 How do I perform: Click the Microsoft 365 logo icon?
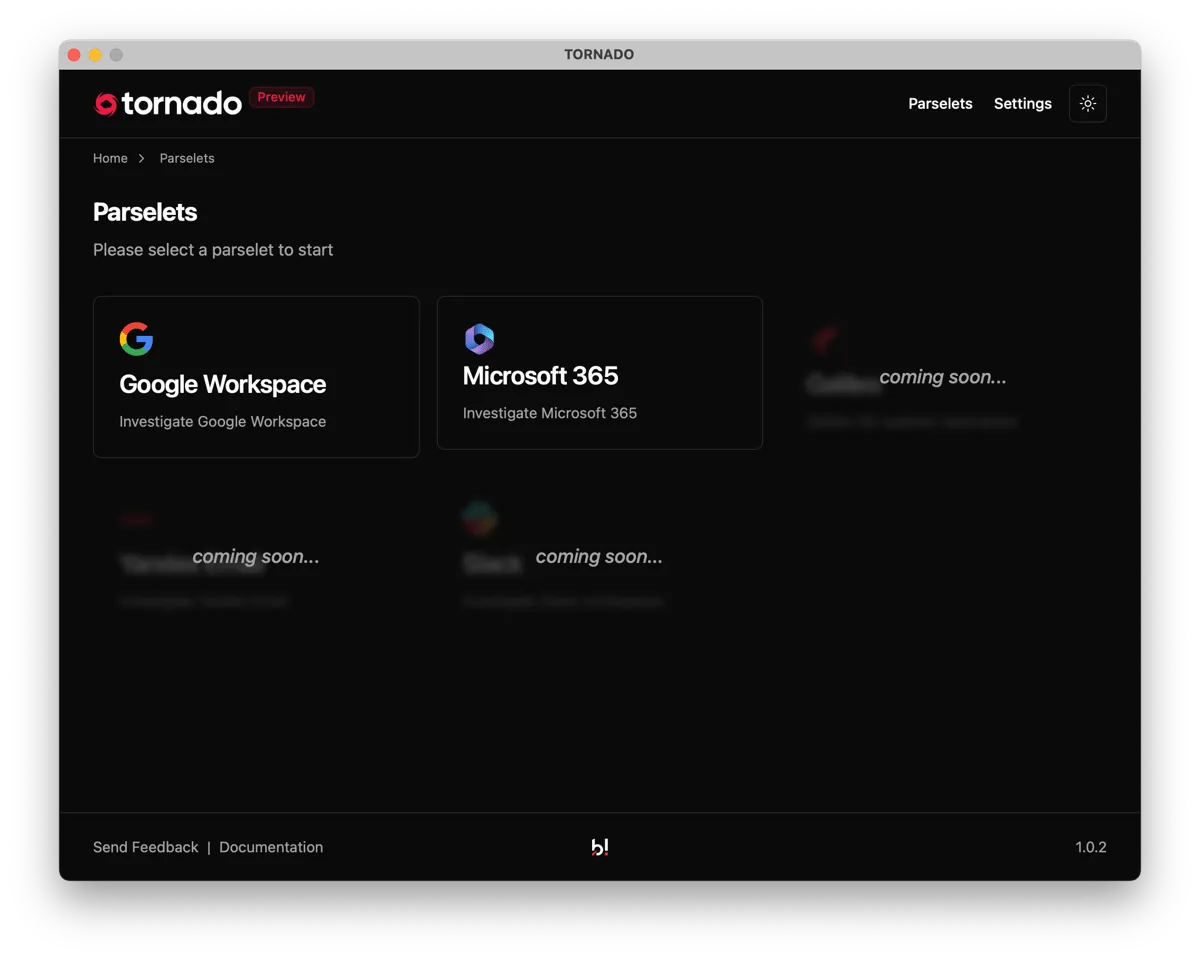pyautogui.click(x=479, y=338)
